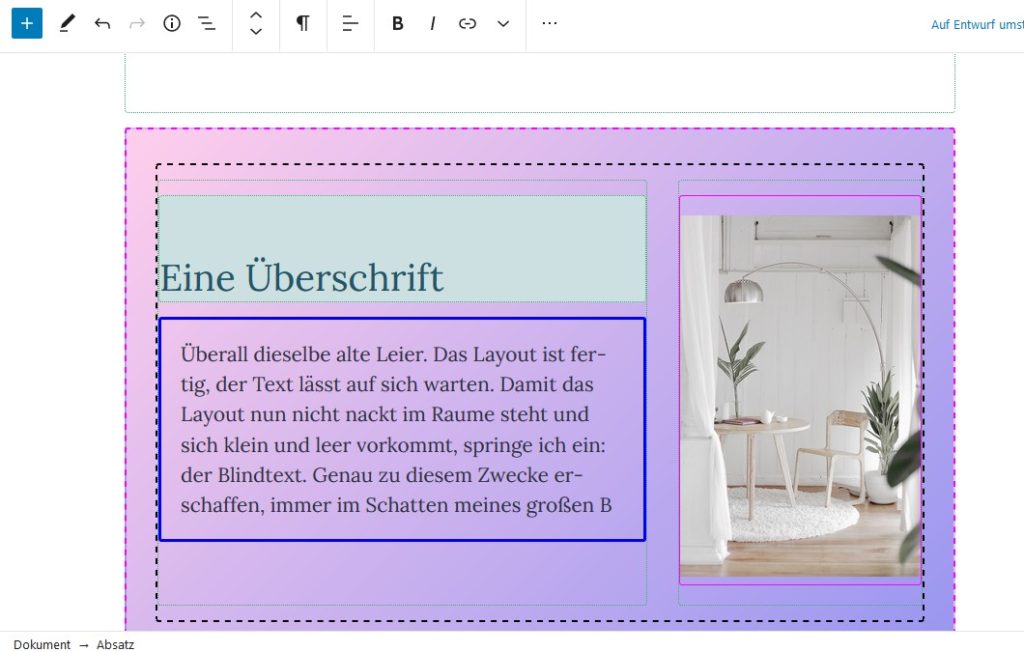1024x652 pixels.
Task: Open the block list view icon
Action: pos(207,24)
